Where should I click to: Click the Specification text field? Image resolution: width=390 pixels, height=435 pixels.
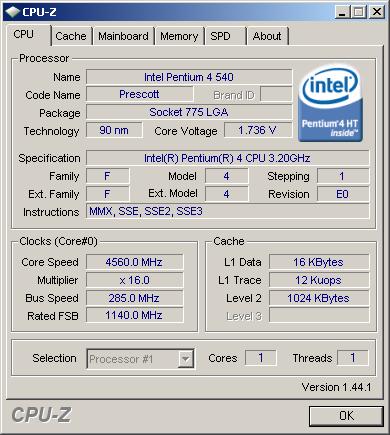pos(228,158)
